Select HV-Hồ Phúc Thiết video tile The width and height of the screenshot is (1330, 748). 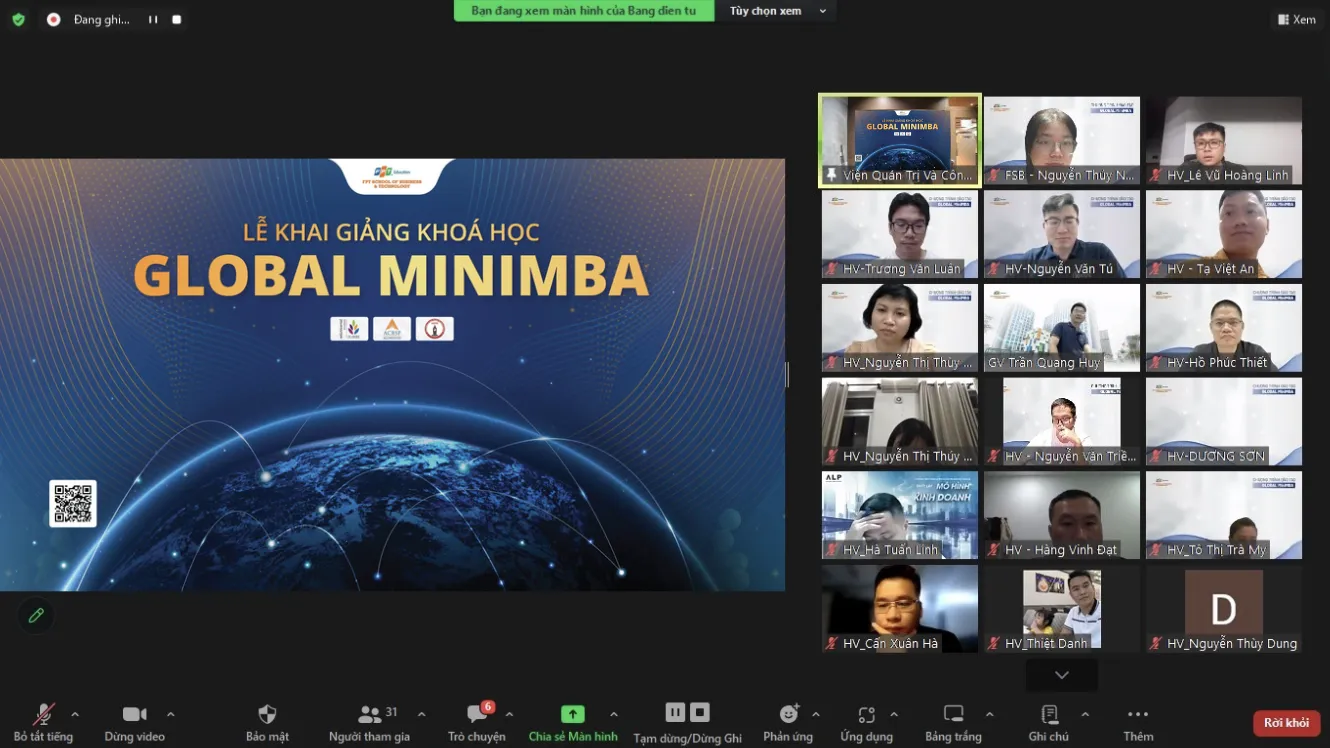pyautogui.click(x=1224, y=328)
